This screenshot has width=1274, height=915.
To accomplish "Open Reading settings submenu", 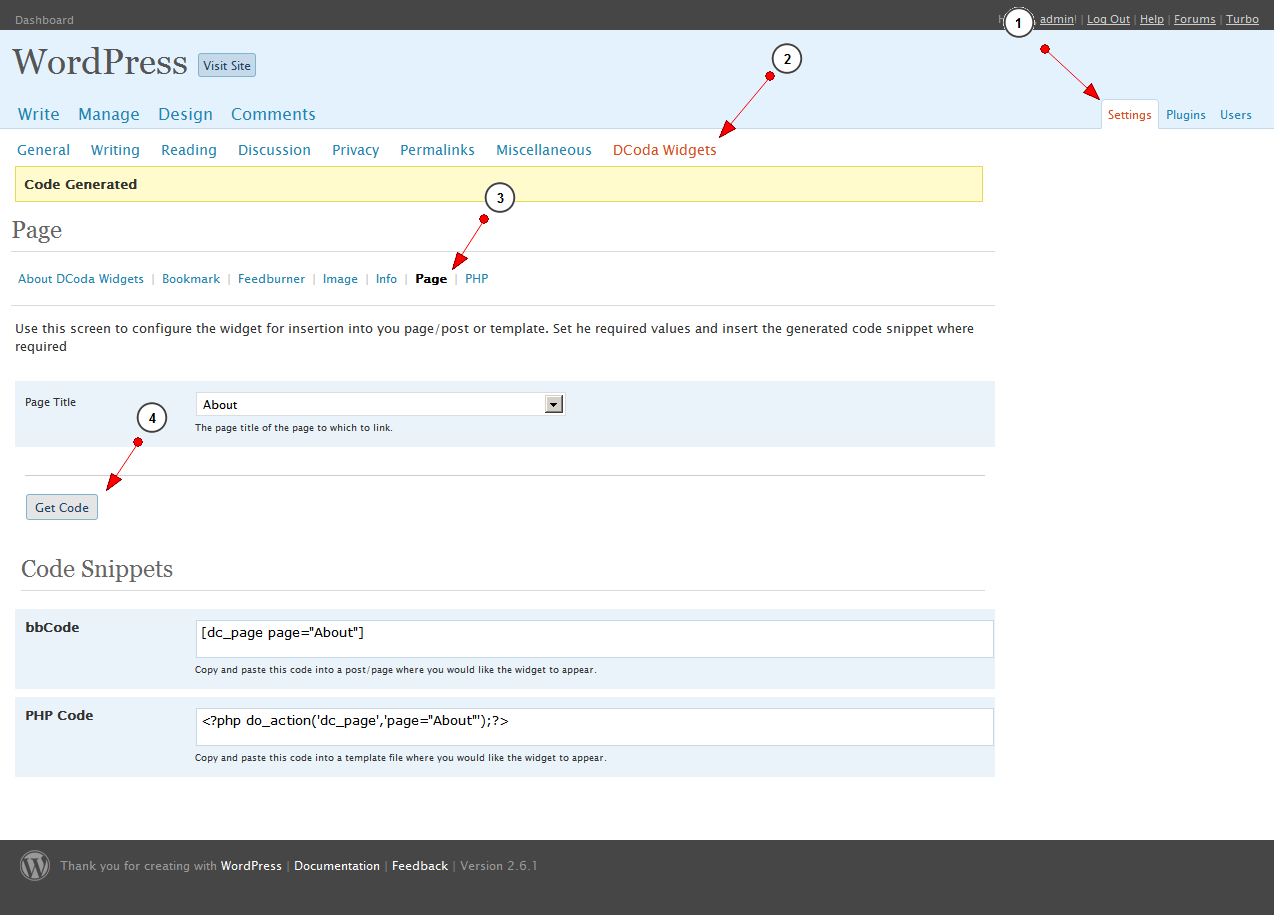I will pyautogui.click(x=189, y=150).
